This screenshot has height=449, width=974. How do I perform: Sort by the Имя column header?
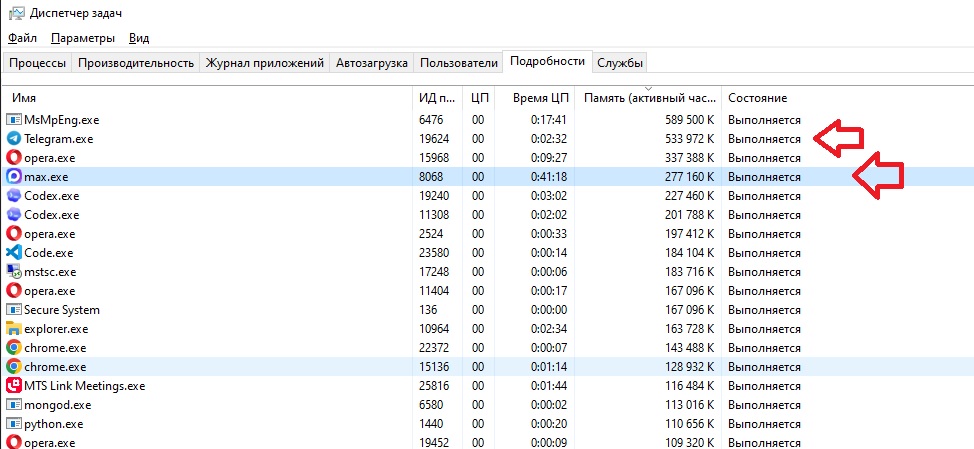208,98
